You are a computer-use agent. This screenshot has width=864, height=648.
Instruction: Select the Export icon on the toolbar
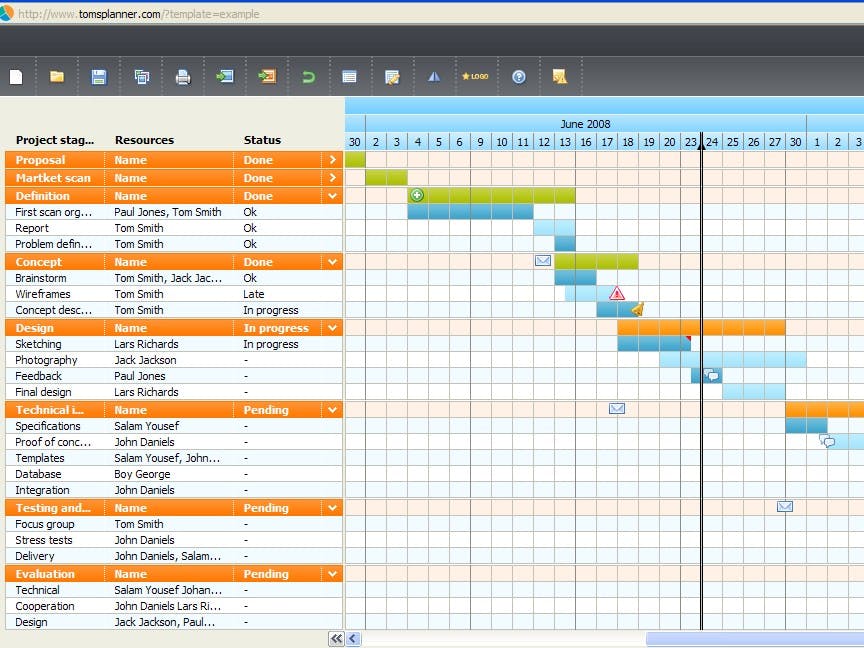click(266, 76)
